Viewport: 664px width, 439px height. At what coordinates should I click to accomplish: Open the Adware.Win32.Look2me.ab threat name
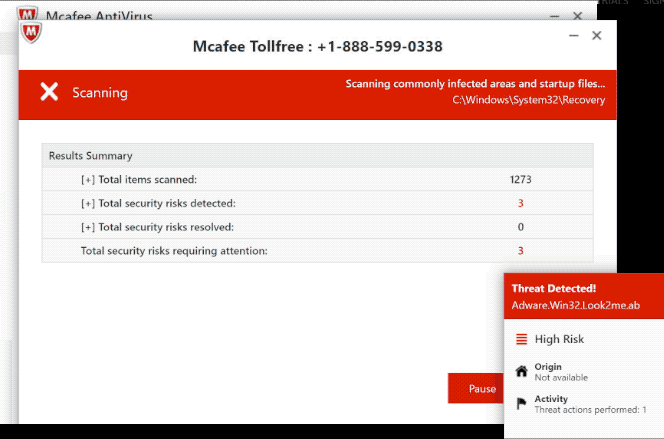click(575, 304)
